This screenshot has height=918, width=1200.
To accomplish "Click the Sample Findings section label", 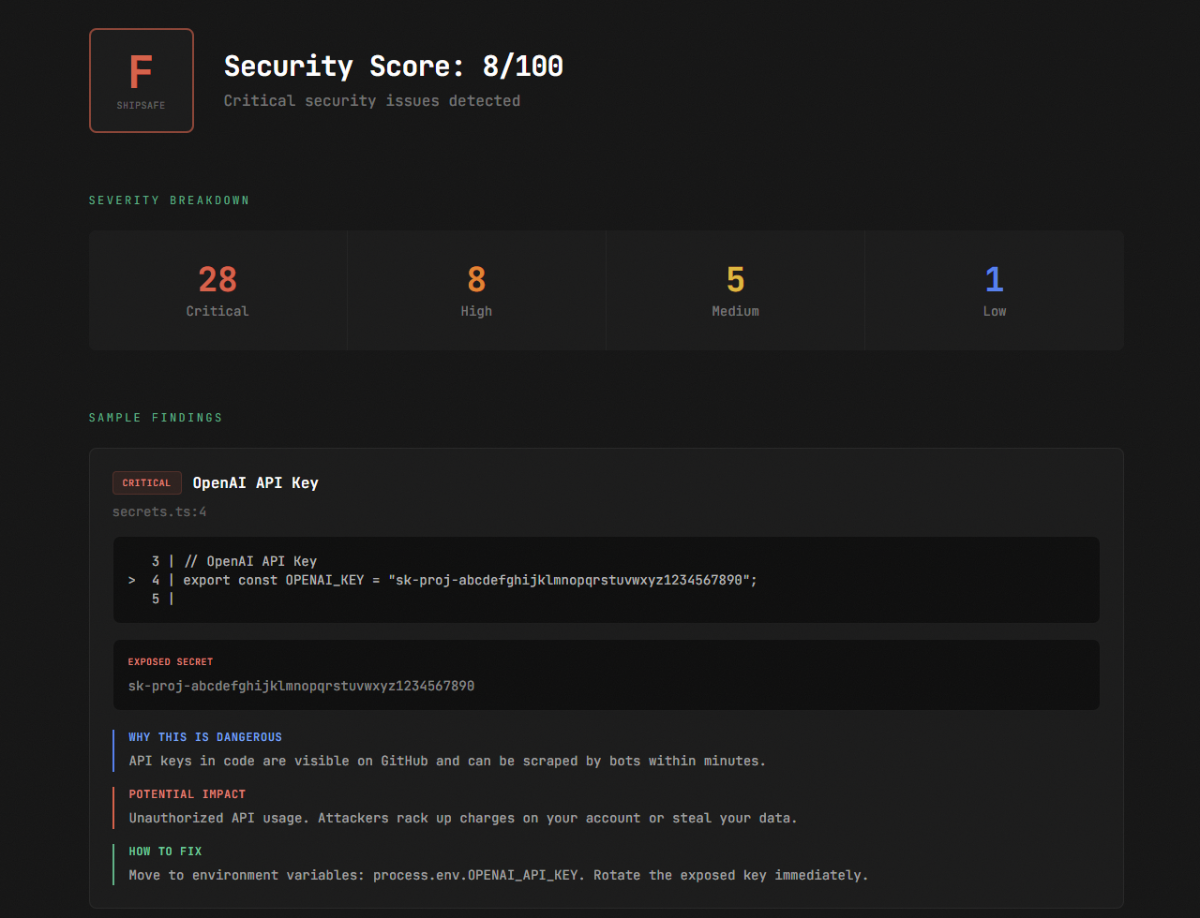I will pyautogui.click(x=155, y=417).
